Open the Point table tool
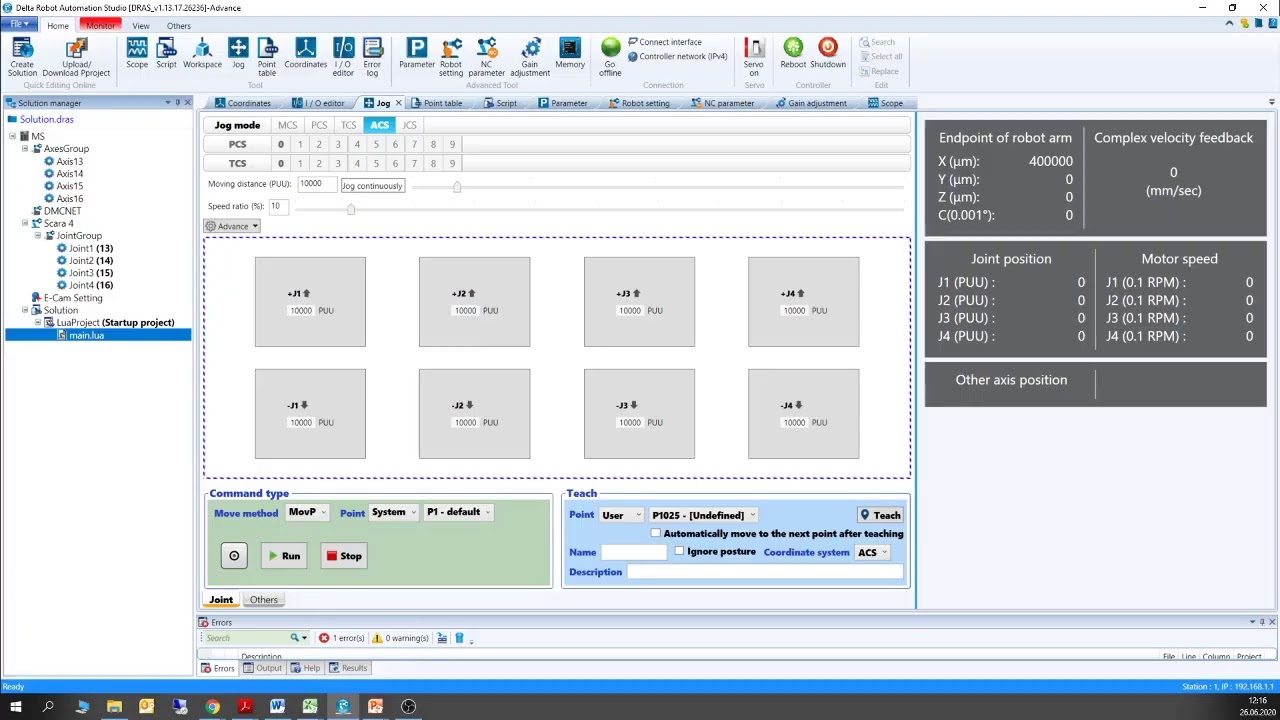Image resolution: width=1280 pixels, height=720 pixels. coord(267,57)
